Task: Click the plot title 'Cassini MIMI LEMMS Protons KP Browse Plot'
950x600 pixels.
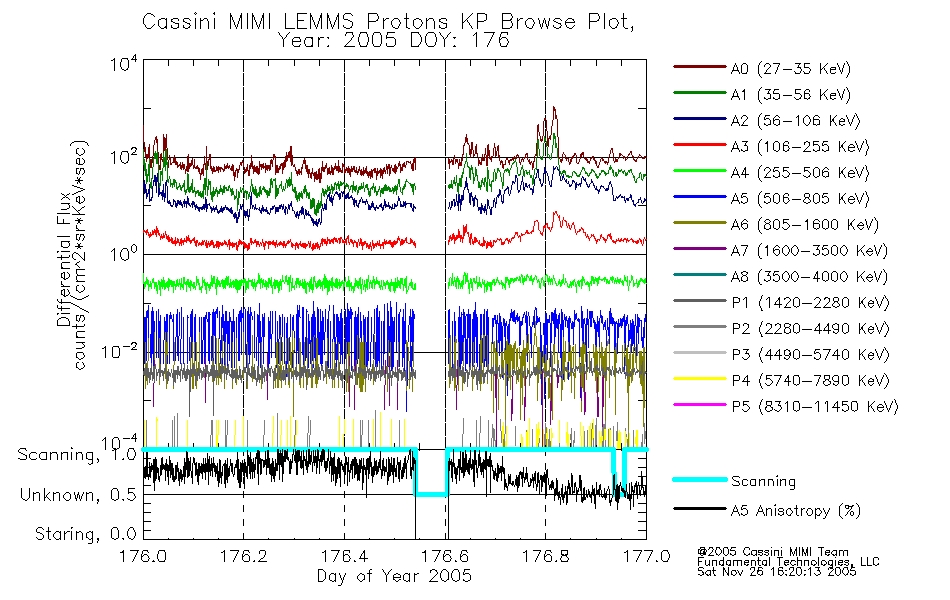Action: coord(388,22)
